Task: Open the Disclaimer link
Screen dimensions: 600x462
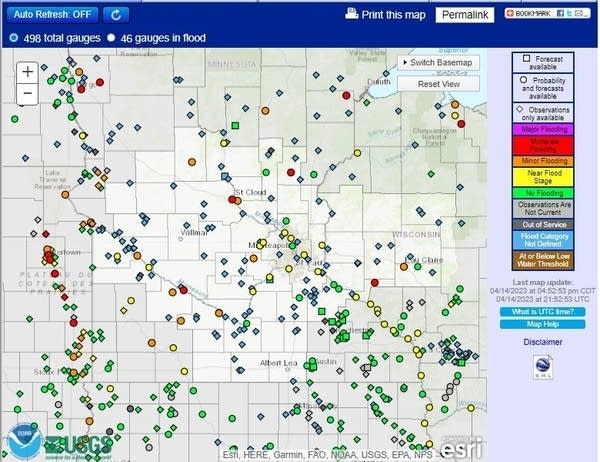Action: [x=543, y=342]
